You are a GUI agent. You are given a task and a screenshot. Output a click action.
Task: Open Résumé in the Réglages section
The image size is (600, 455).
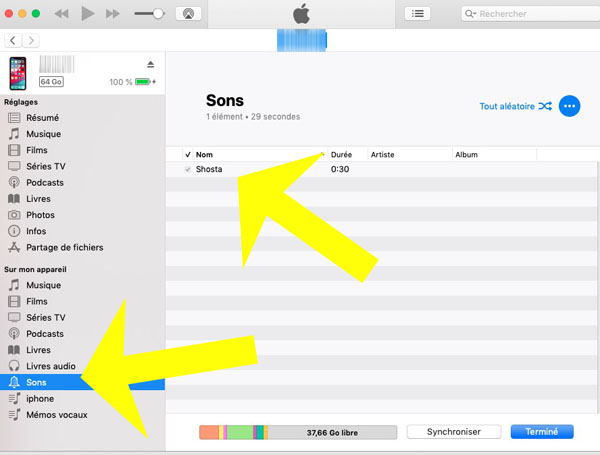click(43, 117)
